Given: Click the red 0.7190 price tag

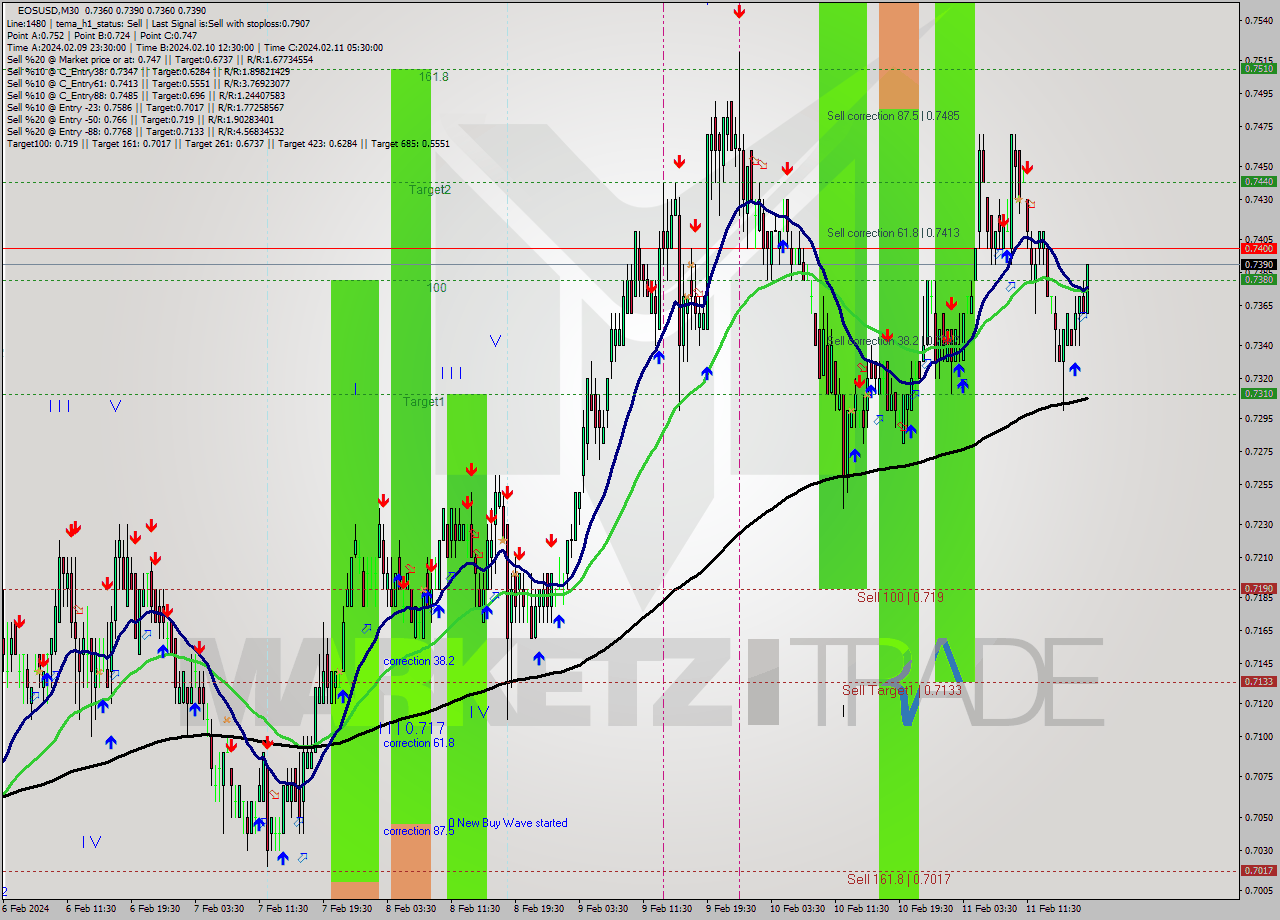Looking at the screenshot, I should tap(1258, 588).
